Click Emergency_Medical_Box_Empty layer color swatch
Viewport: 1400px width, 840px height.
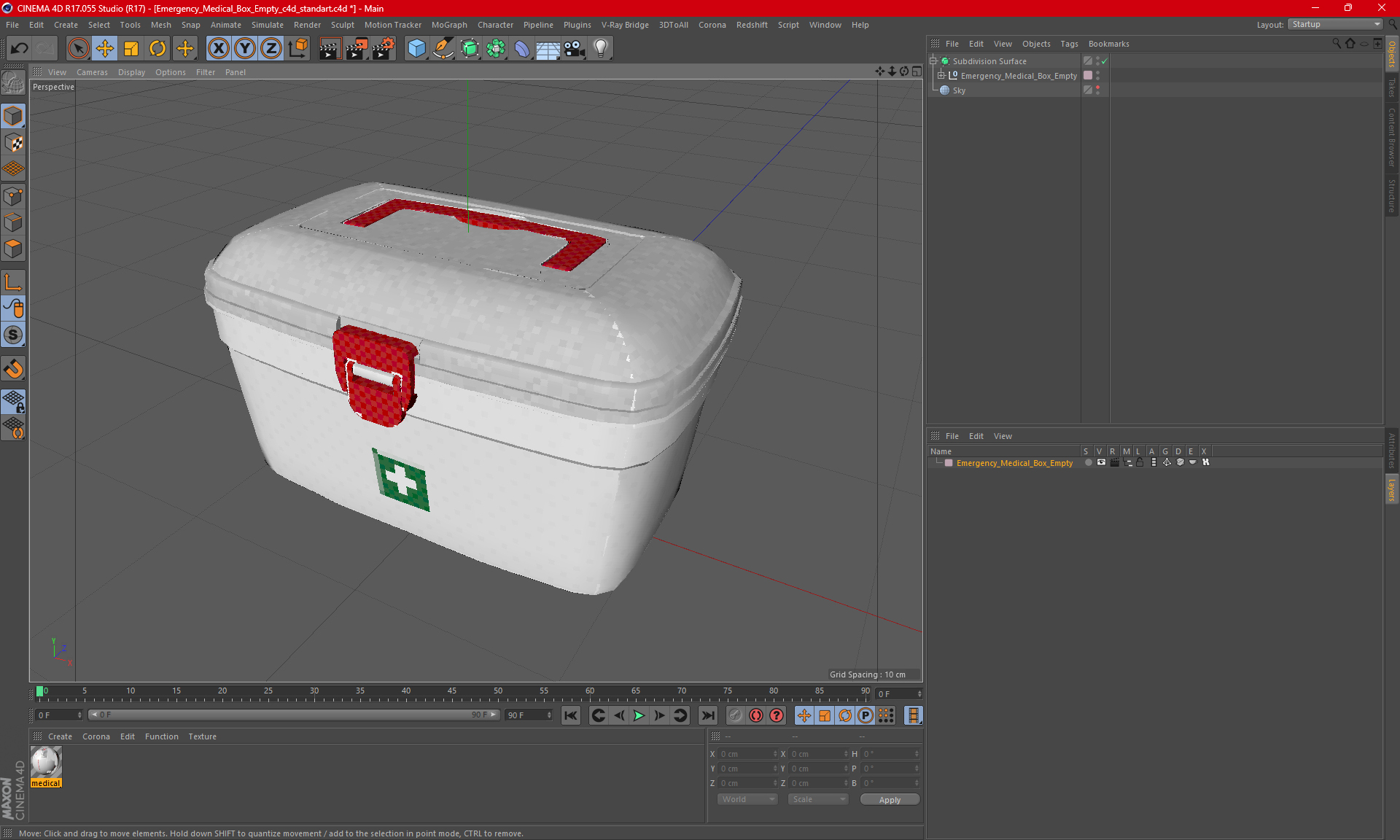[949, 463]
